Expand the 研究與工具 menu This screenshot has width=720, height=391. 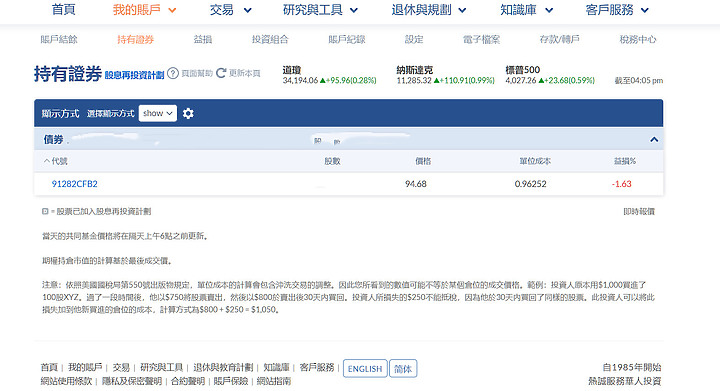[x=320, y=10]
